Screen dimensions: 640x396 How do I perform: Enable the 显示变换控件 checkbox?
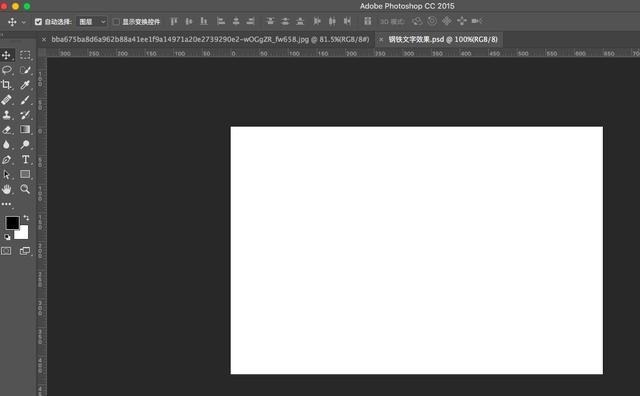tap(116, 22)
